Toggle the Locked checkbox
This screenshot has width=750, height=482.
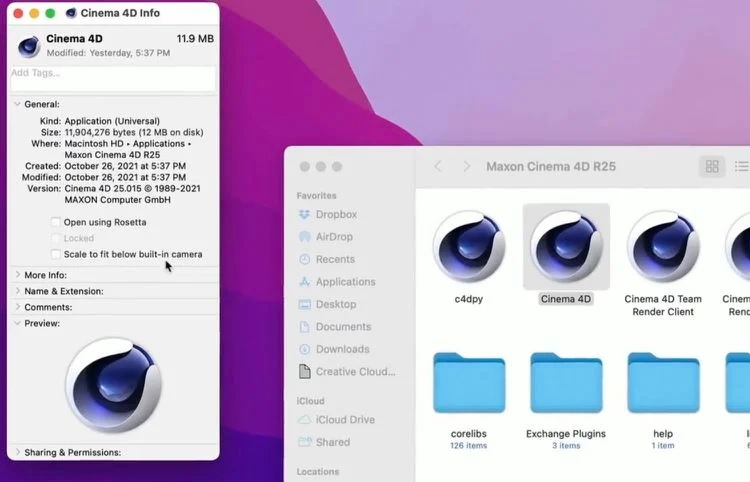[56, 238]
